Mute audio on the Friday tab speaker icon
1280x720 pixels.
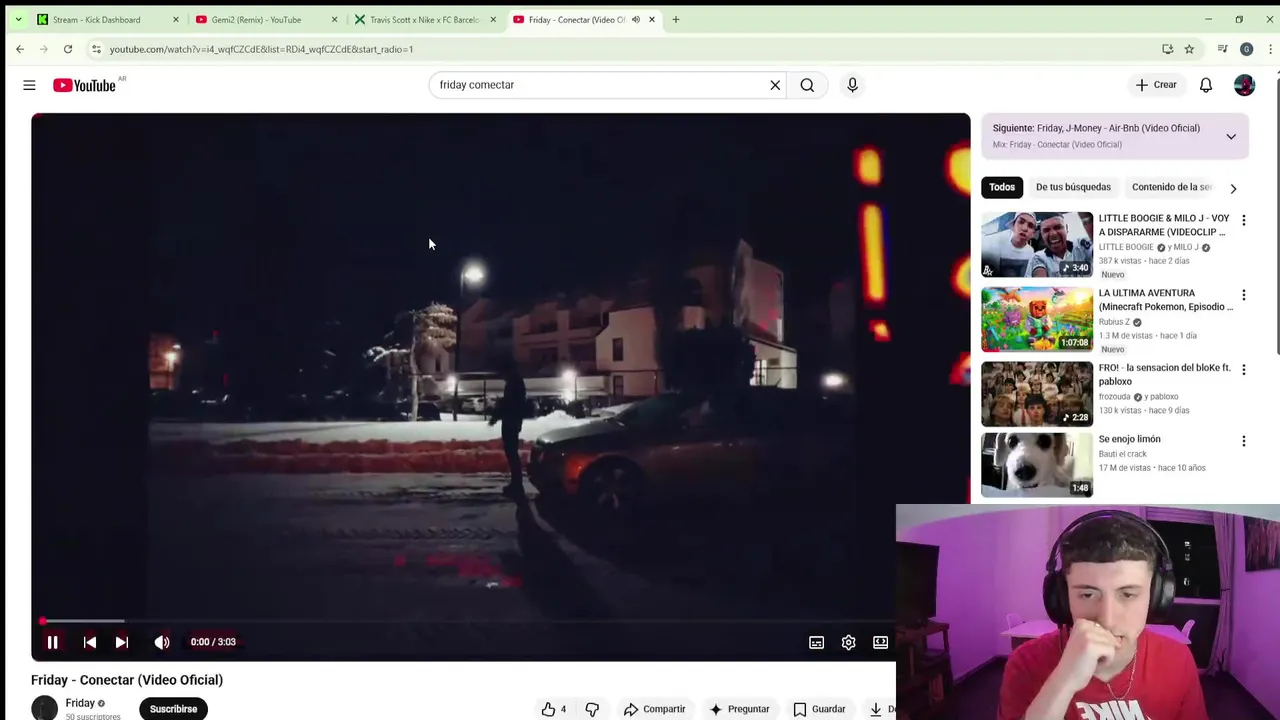click(x=635, y=20)
